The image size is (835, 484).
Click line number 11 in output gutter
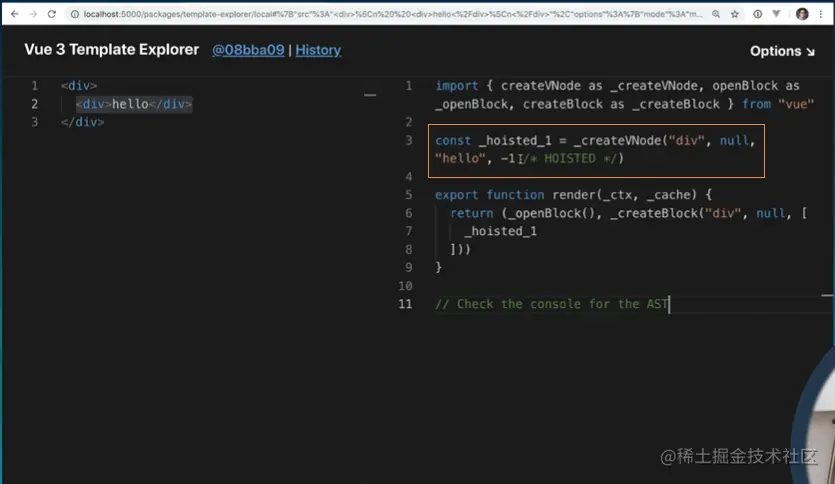405,304
